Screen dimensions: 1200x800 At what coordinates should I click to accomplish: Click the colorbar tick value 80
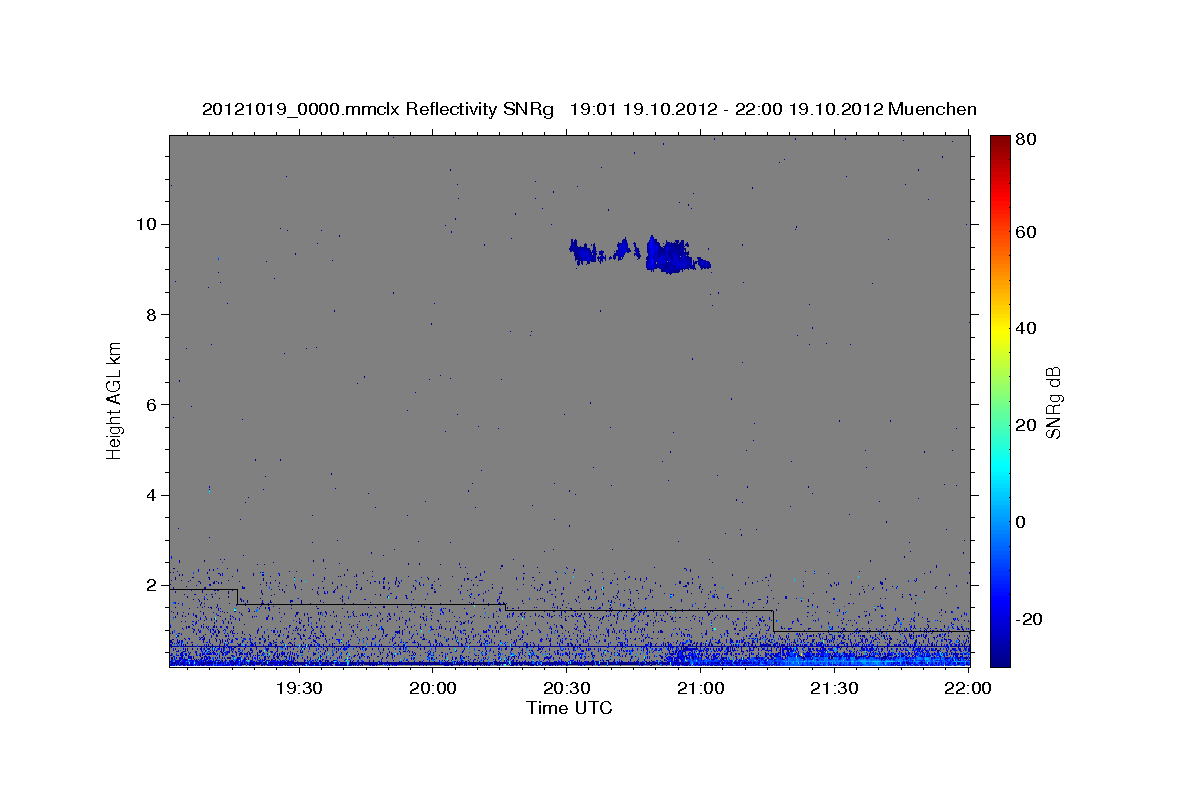pos(1025,140)
